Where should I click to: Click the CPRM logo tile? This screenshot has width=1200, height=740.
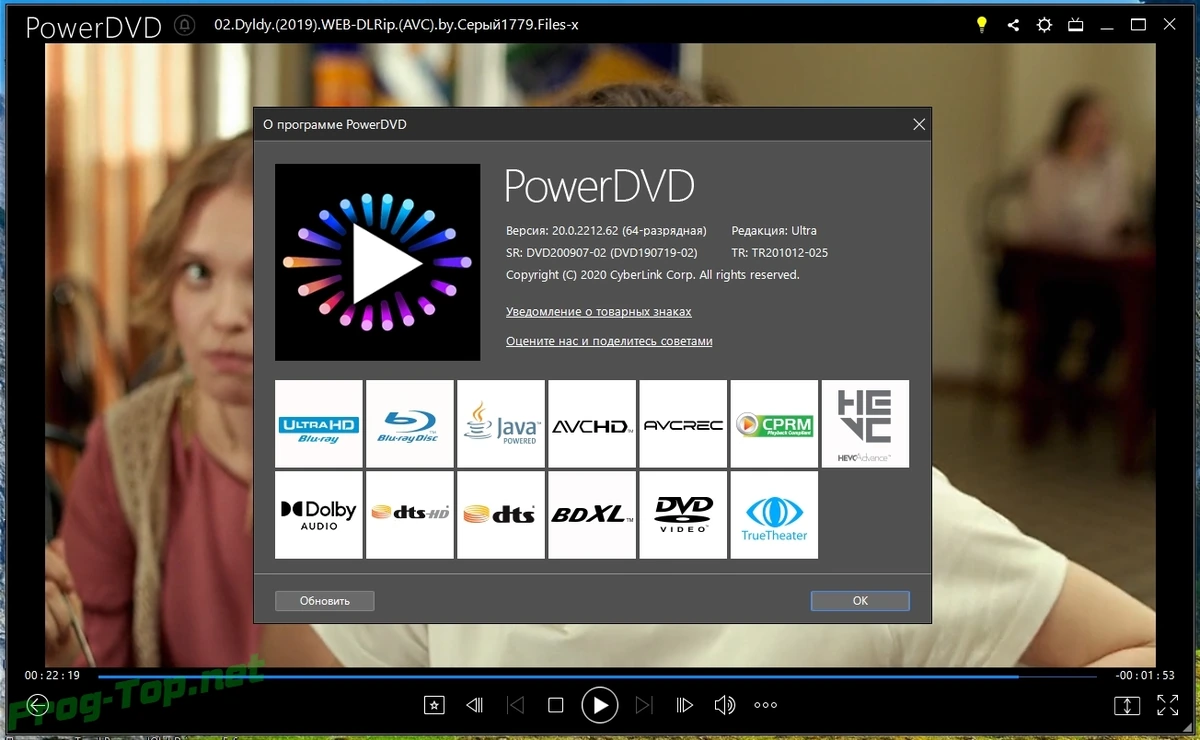774,424
